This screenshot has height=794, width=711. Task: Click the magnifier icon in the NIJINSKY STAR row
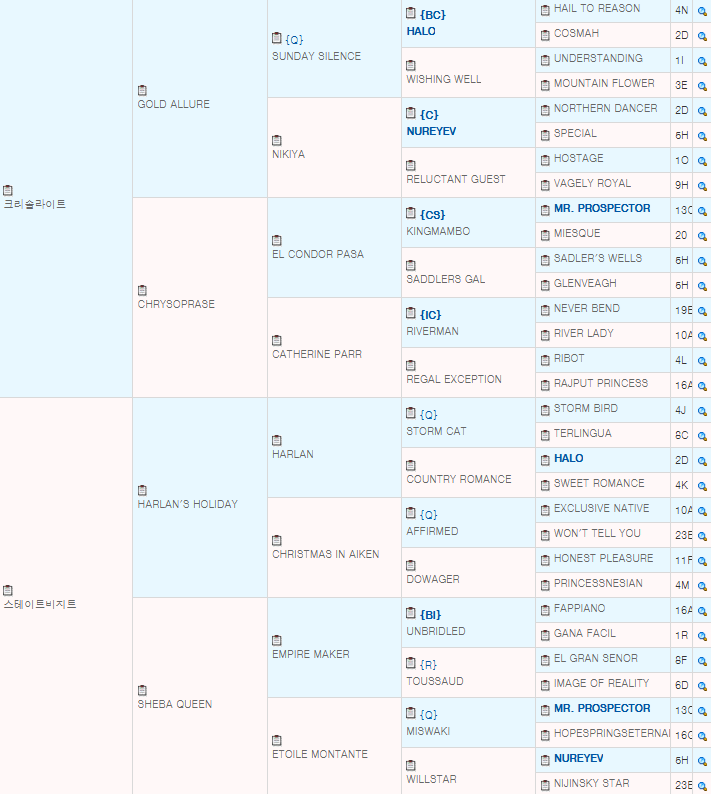(x=702, y=784)
